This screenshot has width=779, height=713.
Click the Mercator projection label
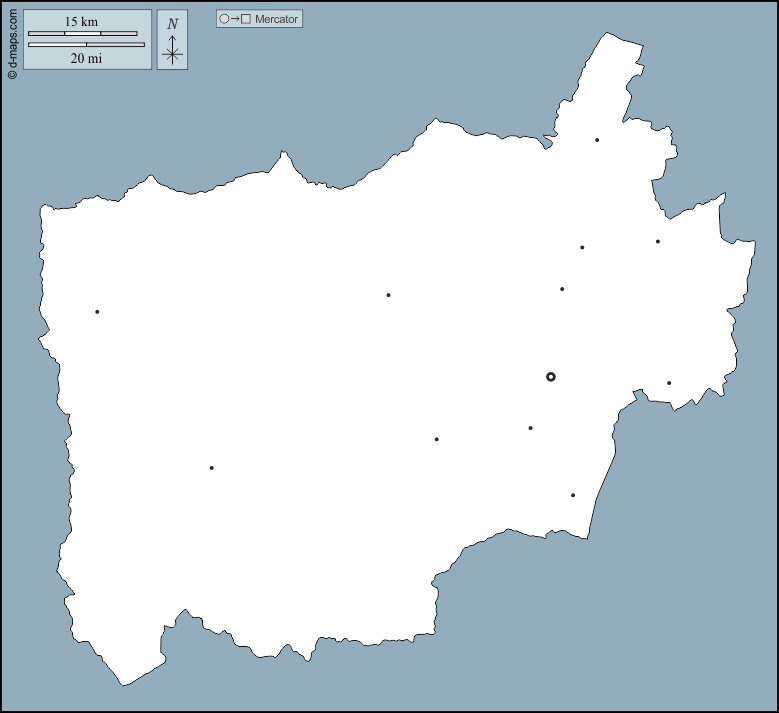click(276, 19)
